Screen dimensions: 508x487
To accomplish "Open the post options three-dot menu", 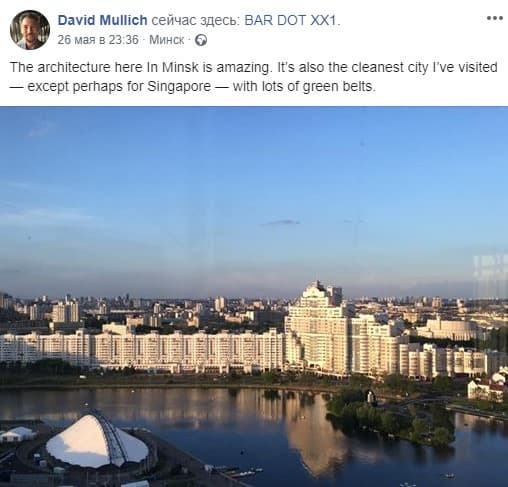I will coord(494,18).
